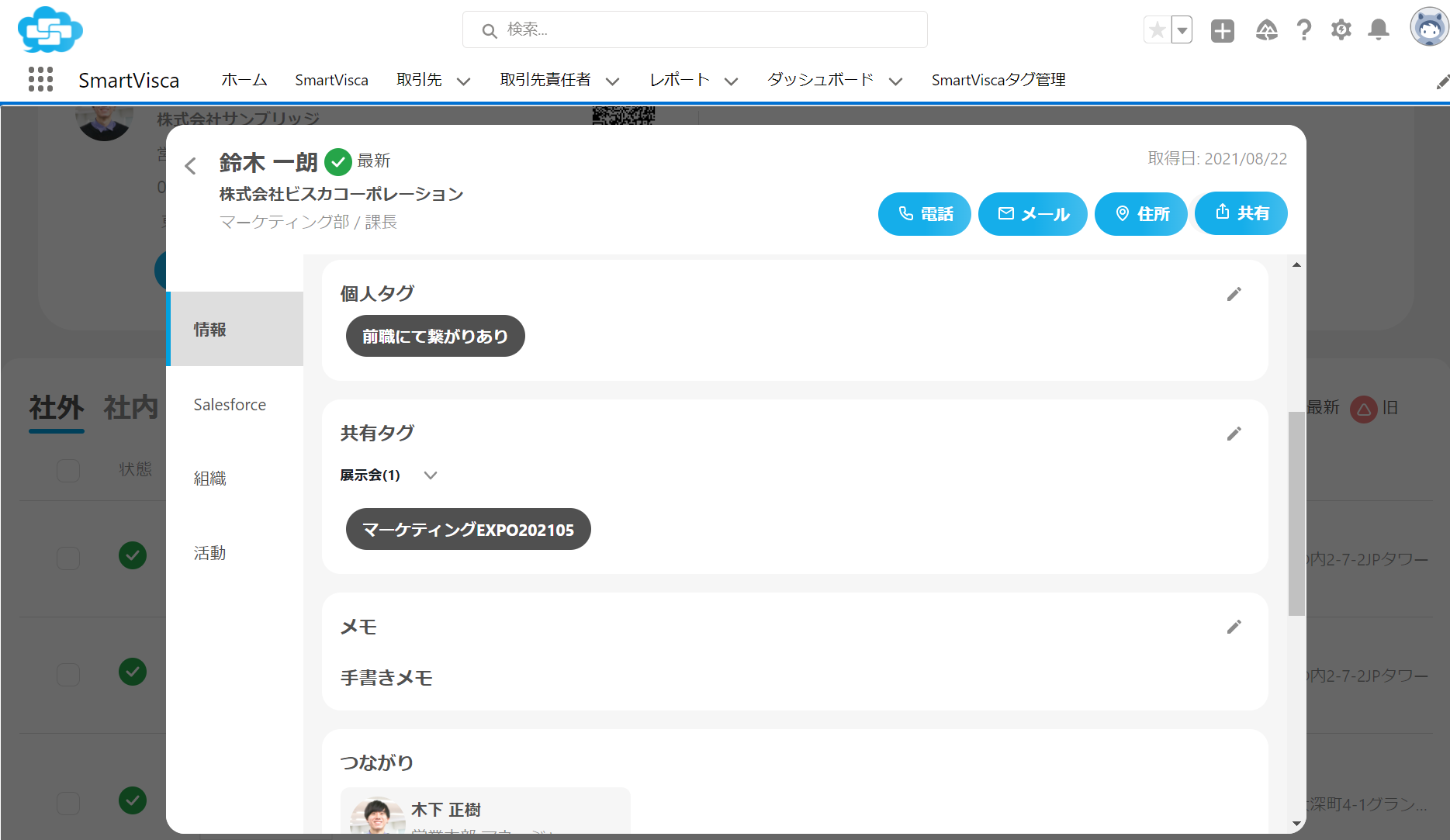Click the second row green check status icon
The image size is (1450, 840).
133,672
